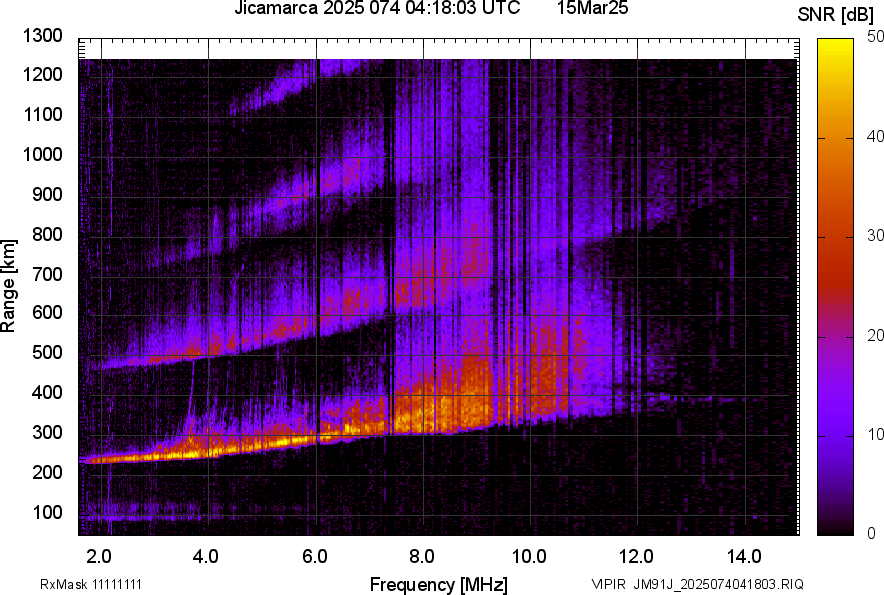
Task: Click the date label '15Mar25'
Action: (x=593, y=8)
